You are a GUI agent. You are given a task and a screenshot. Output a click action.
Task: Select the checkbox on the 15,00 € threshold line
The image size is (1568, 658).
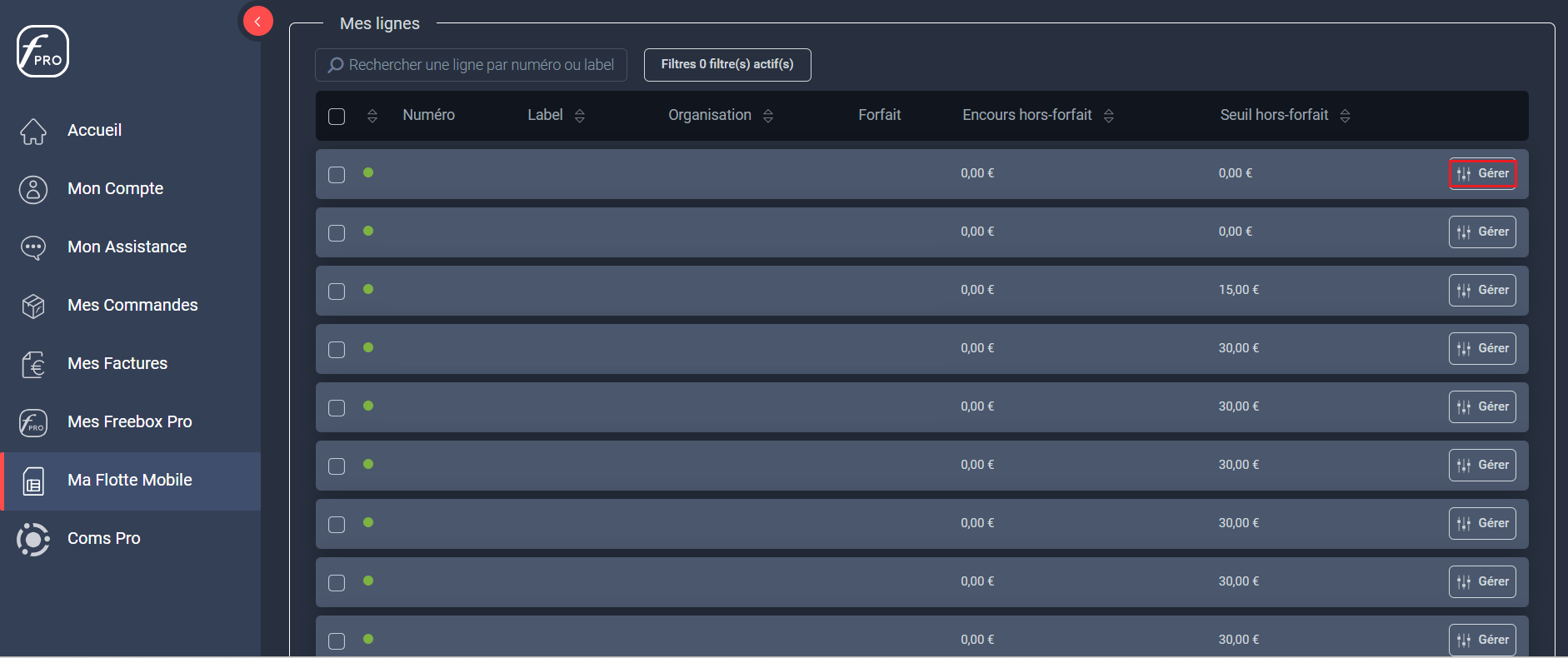337,292
